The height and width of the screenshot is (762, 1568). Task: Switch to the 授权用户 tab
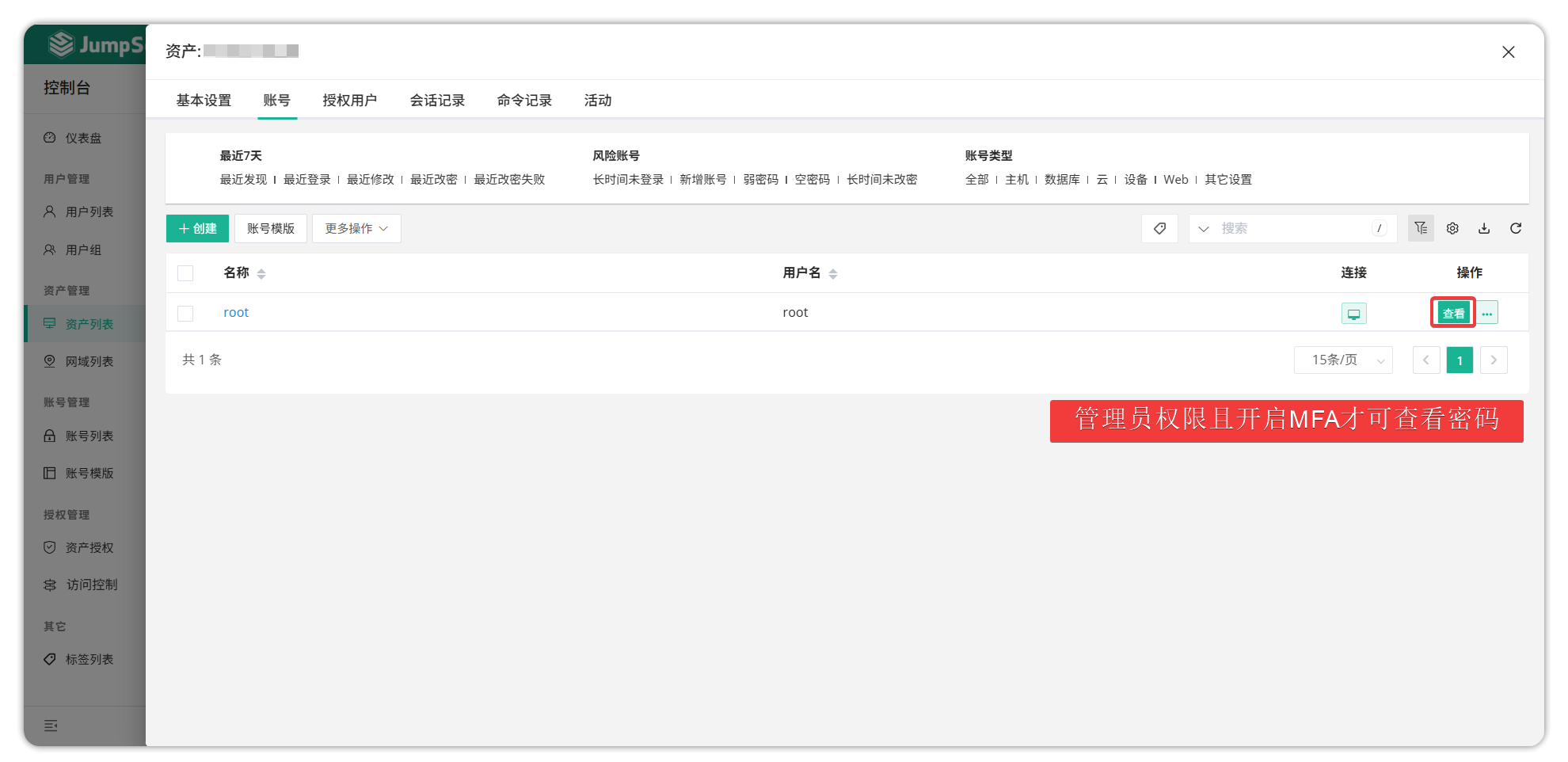350,100
